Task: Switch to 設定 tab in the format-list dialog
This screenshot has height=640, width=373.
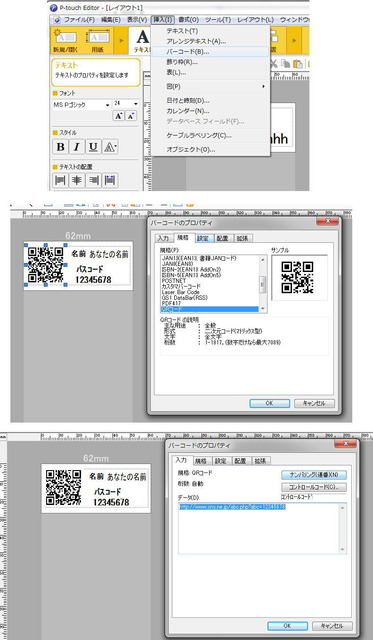Action: [203, 238]
